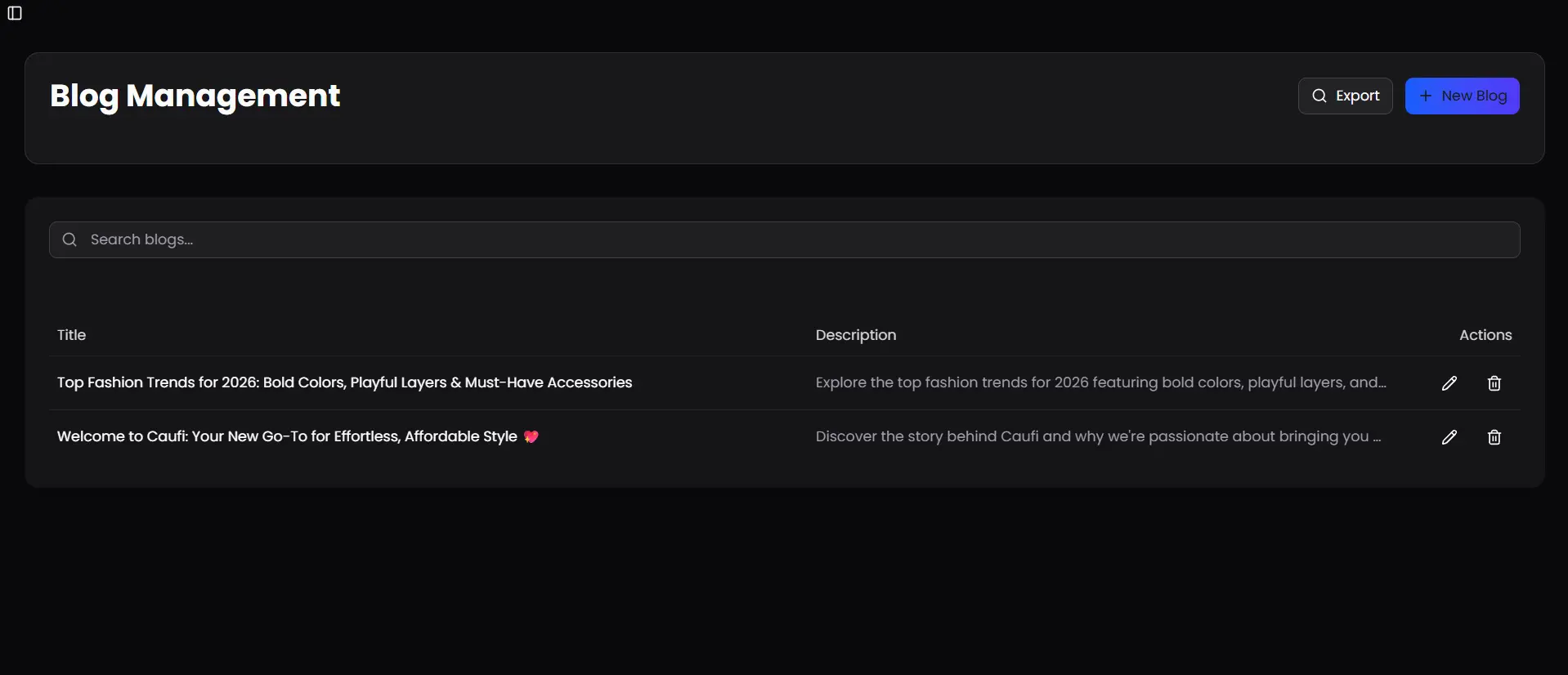Viewport: 1568px width, 675px height.
Task: Click the Blog Management heading
Action: click(x=195, y=96)
